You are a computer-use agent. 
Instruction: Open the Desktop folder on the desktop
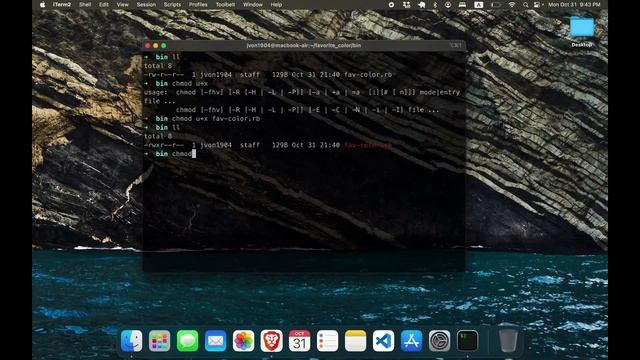click(x=582, y=31)
